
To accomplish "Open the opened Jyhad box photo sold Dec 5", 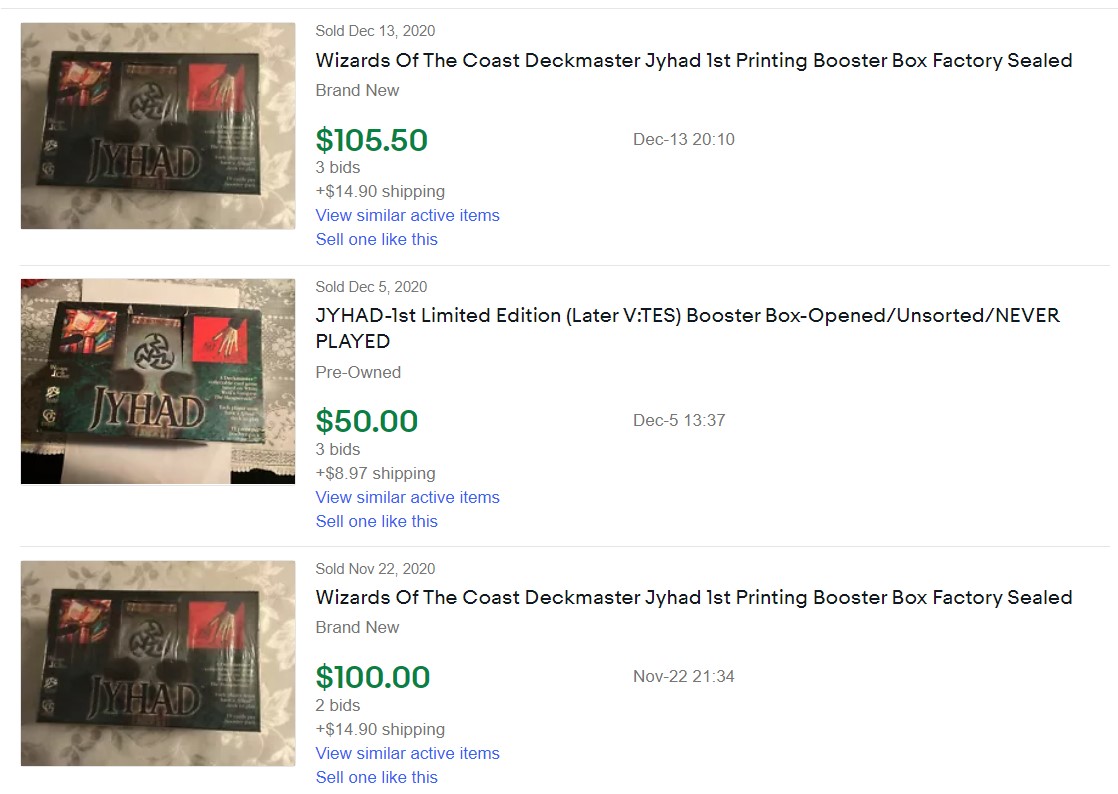I will coord(158,381).
